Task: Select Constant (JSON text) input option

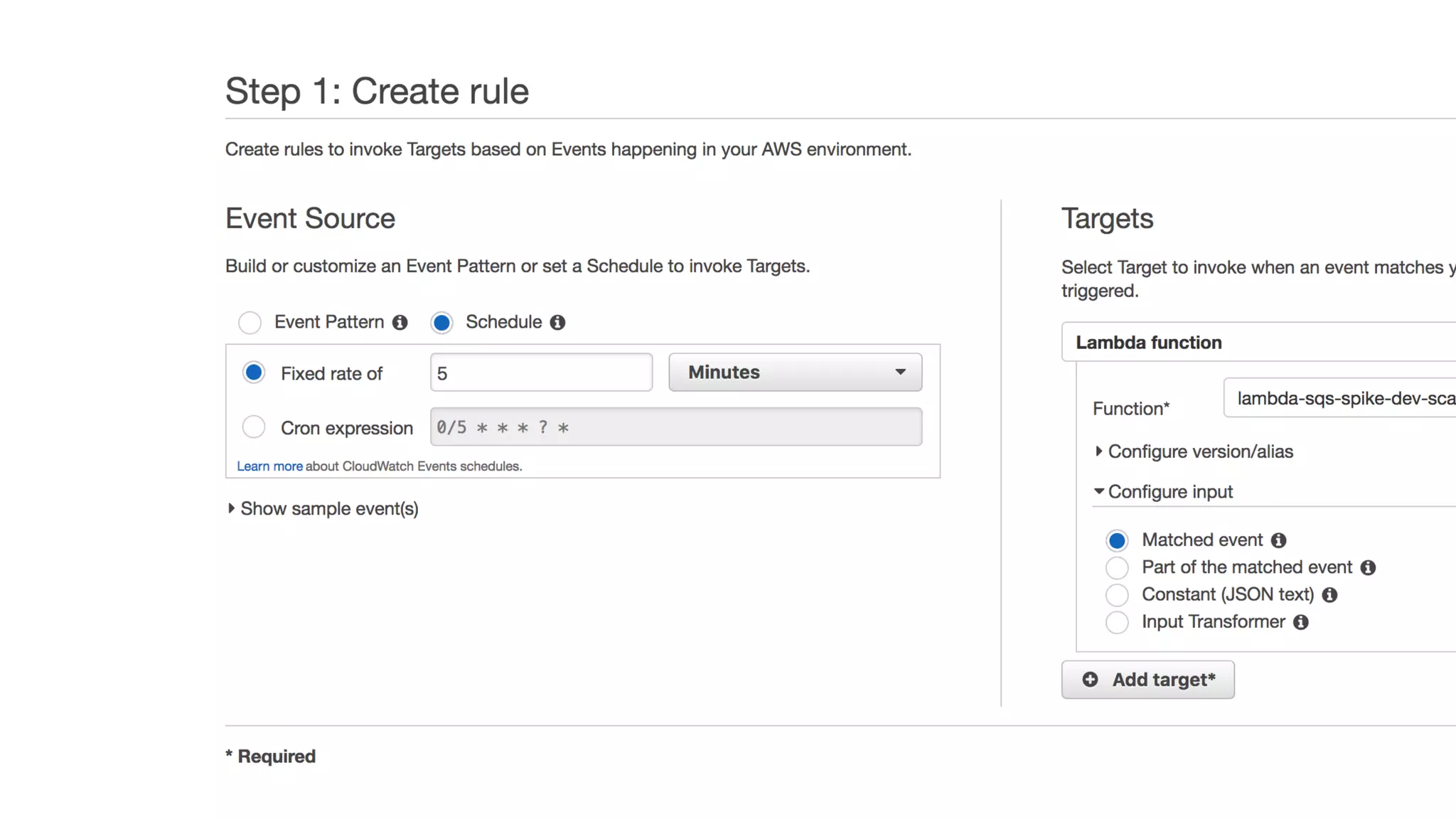Action: [1117, 595]
